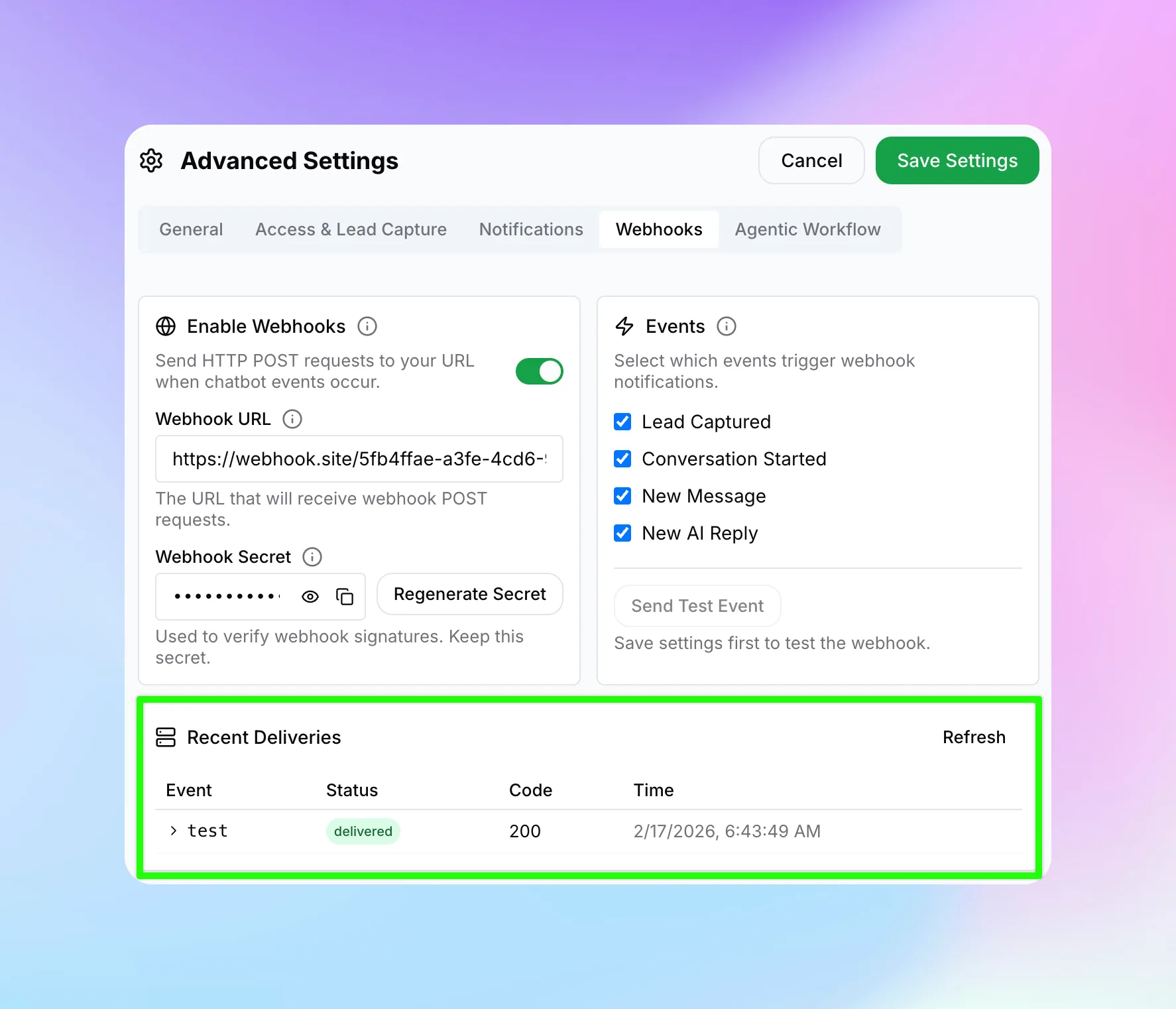
Task: Click the gear icon beside Advanced Settings
Action: pos(151,160)
